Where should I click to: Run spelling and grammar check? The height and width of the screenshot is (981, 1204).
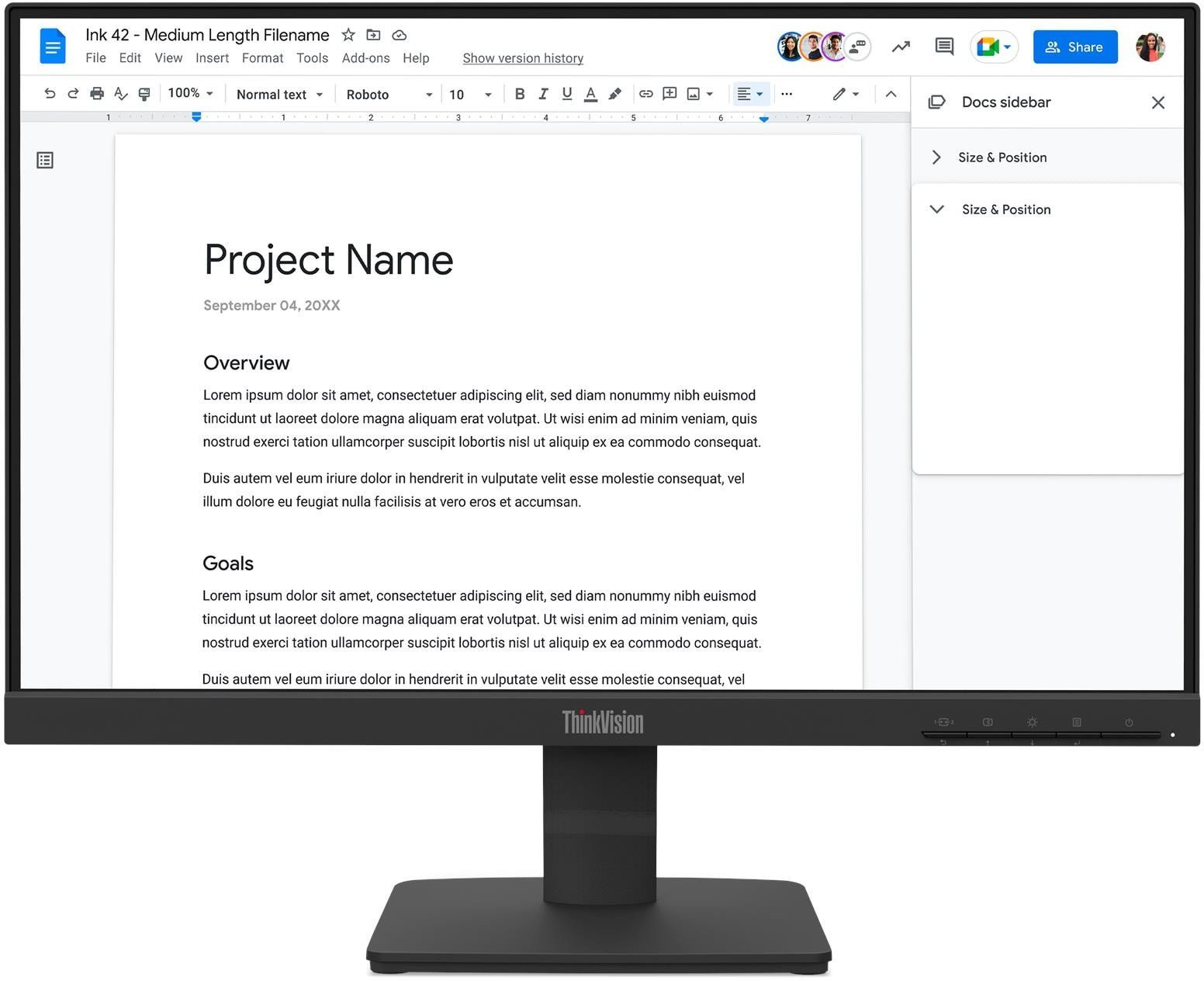tap(120, 93)
